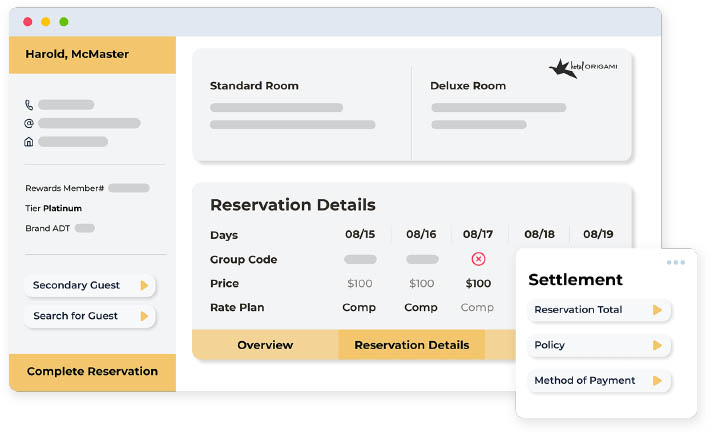Image resolution: width=710 pixels, height=433 pixels.
Task: Open the three-dot menu on Settlement card
Action: [676, 262]
